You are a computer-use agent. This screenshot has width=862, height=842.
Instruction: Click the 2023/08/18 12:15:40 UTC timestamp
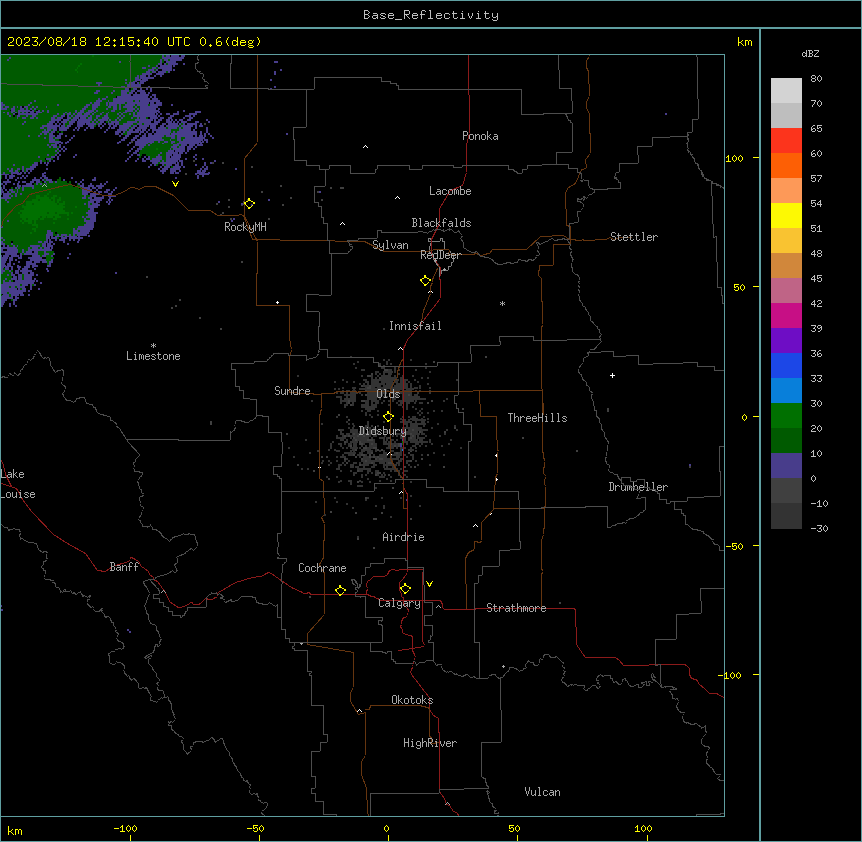pos(99,42)
